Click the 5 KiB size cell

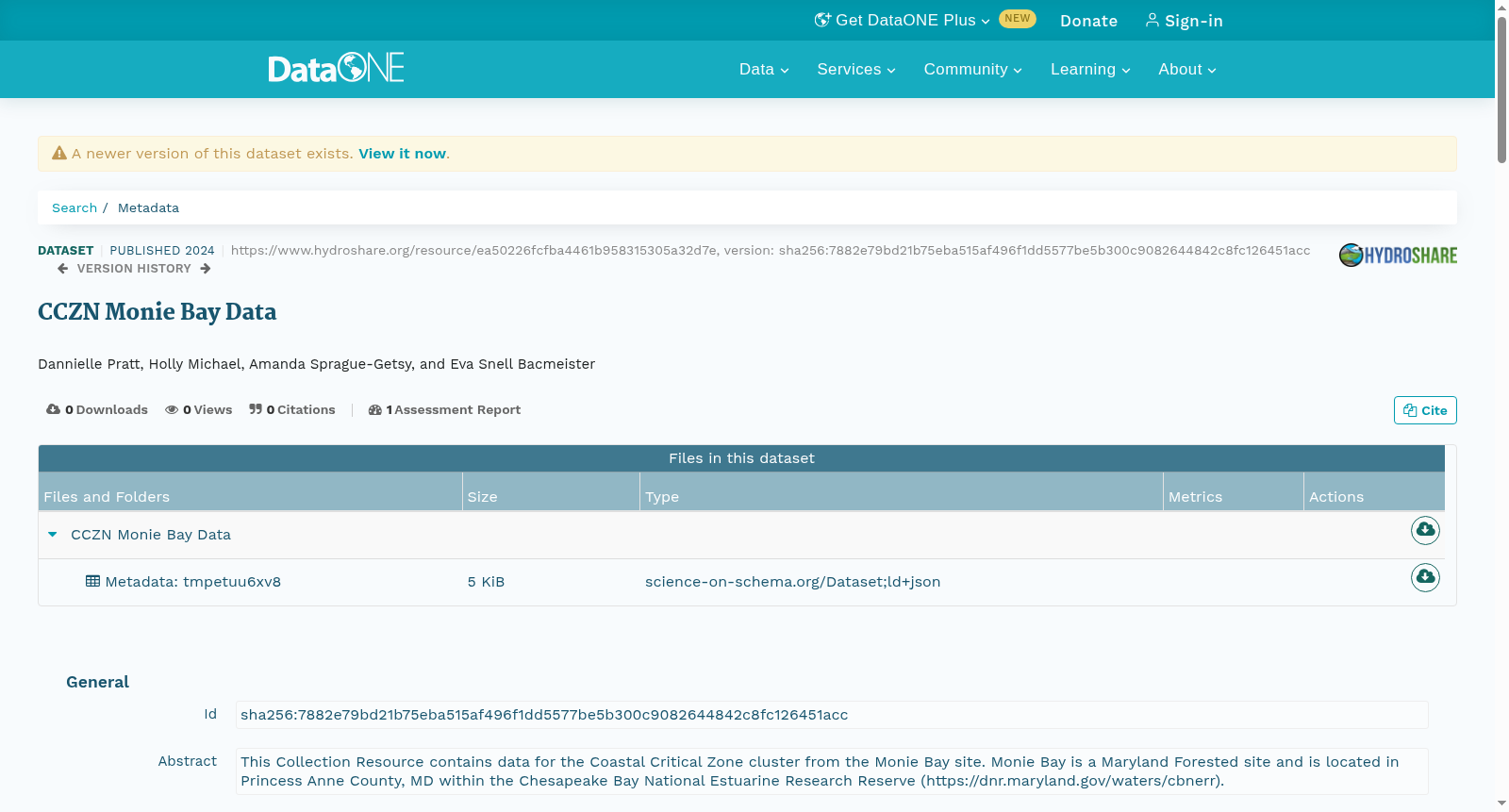point(486,582)
